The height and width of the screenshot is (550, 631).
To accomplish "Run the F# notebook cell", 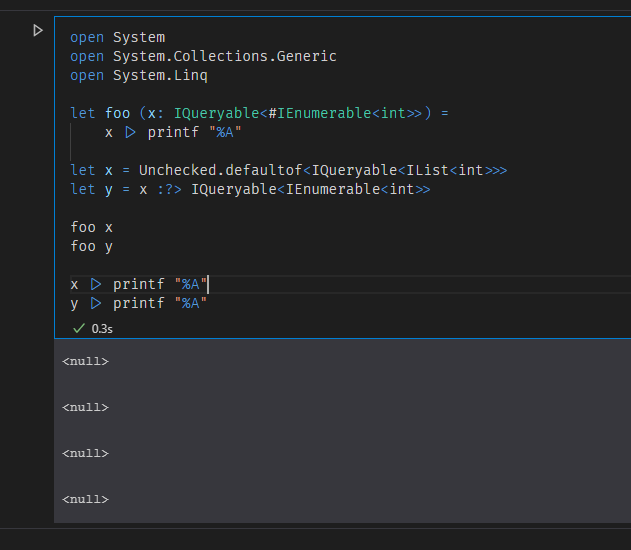I will pyautogui.click(x=38, y=30).
